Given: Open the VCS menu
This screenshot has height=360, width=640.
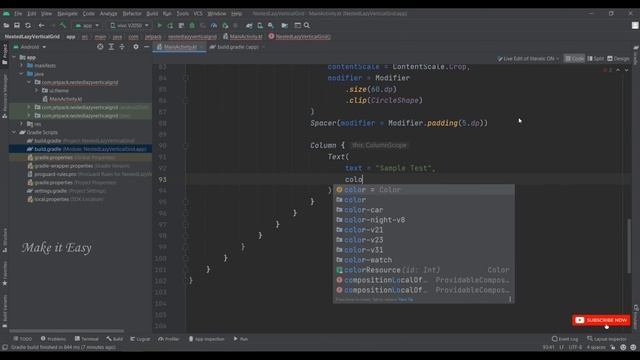Looking at the screenshot, I should click(198, 13).
